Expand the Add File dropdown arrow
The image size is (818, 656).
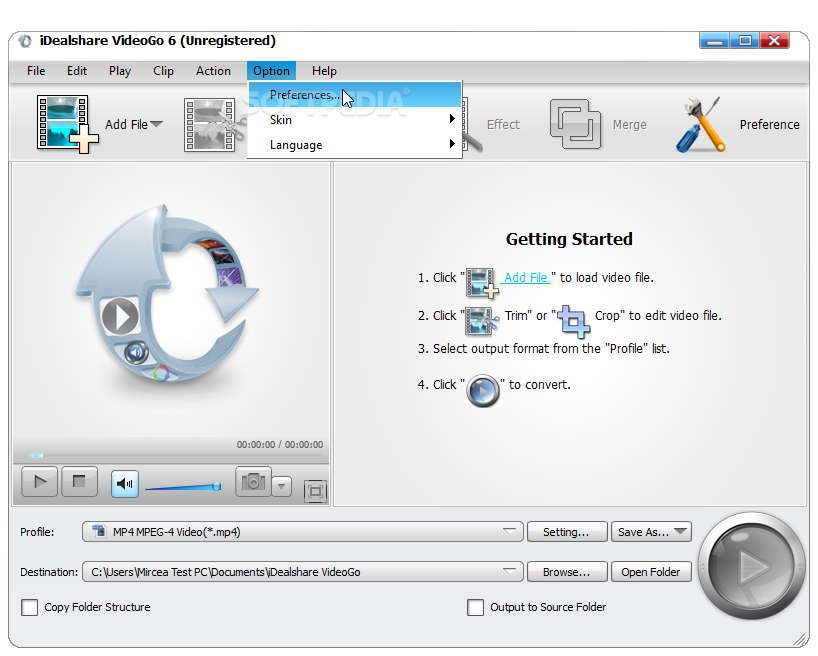pos(156,124)
